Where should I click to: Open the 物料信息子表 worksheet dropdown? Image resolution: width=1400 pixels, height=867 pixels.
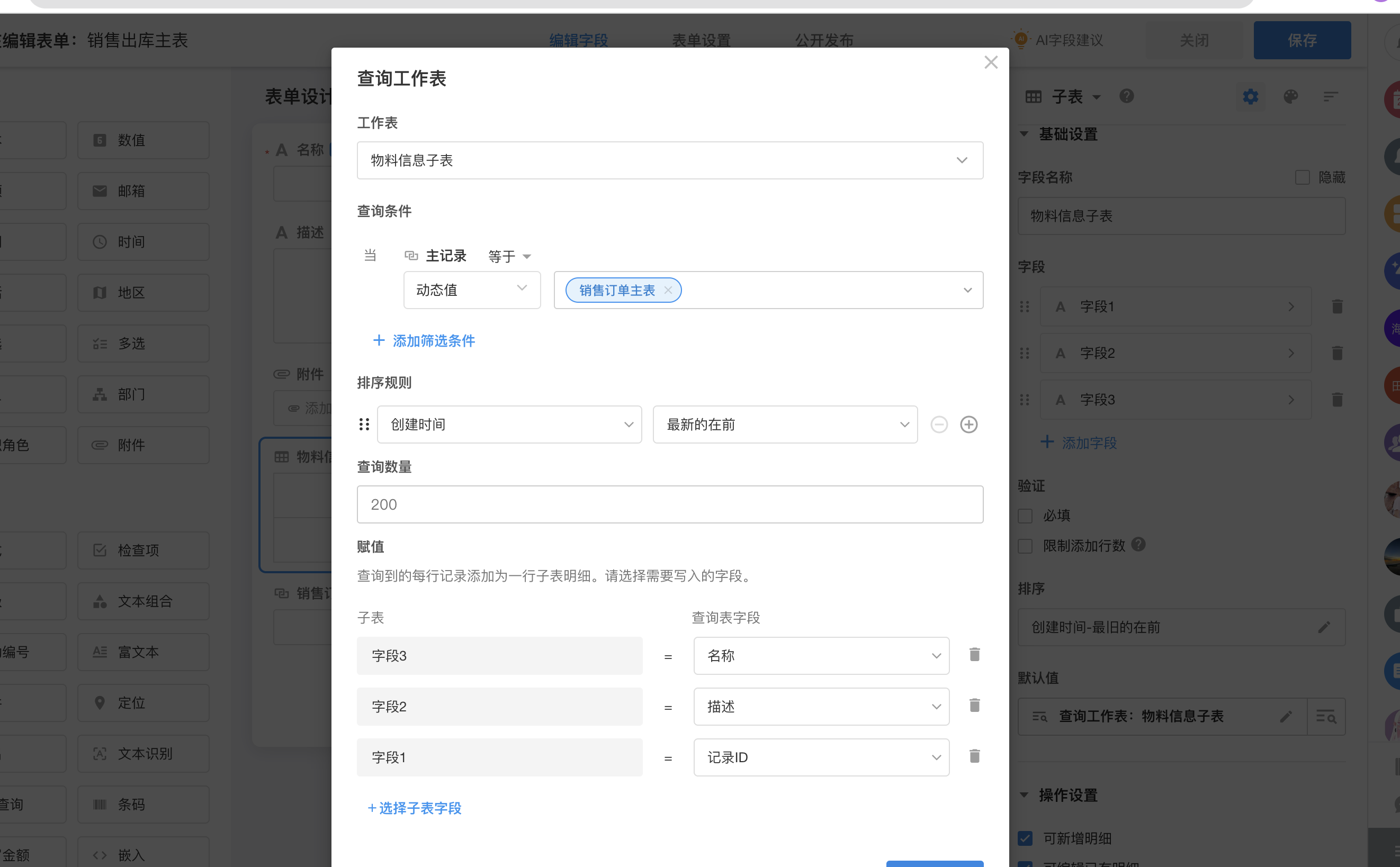pyautogui.click(x=669, y=160)
